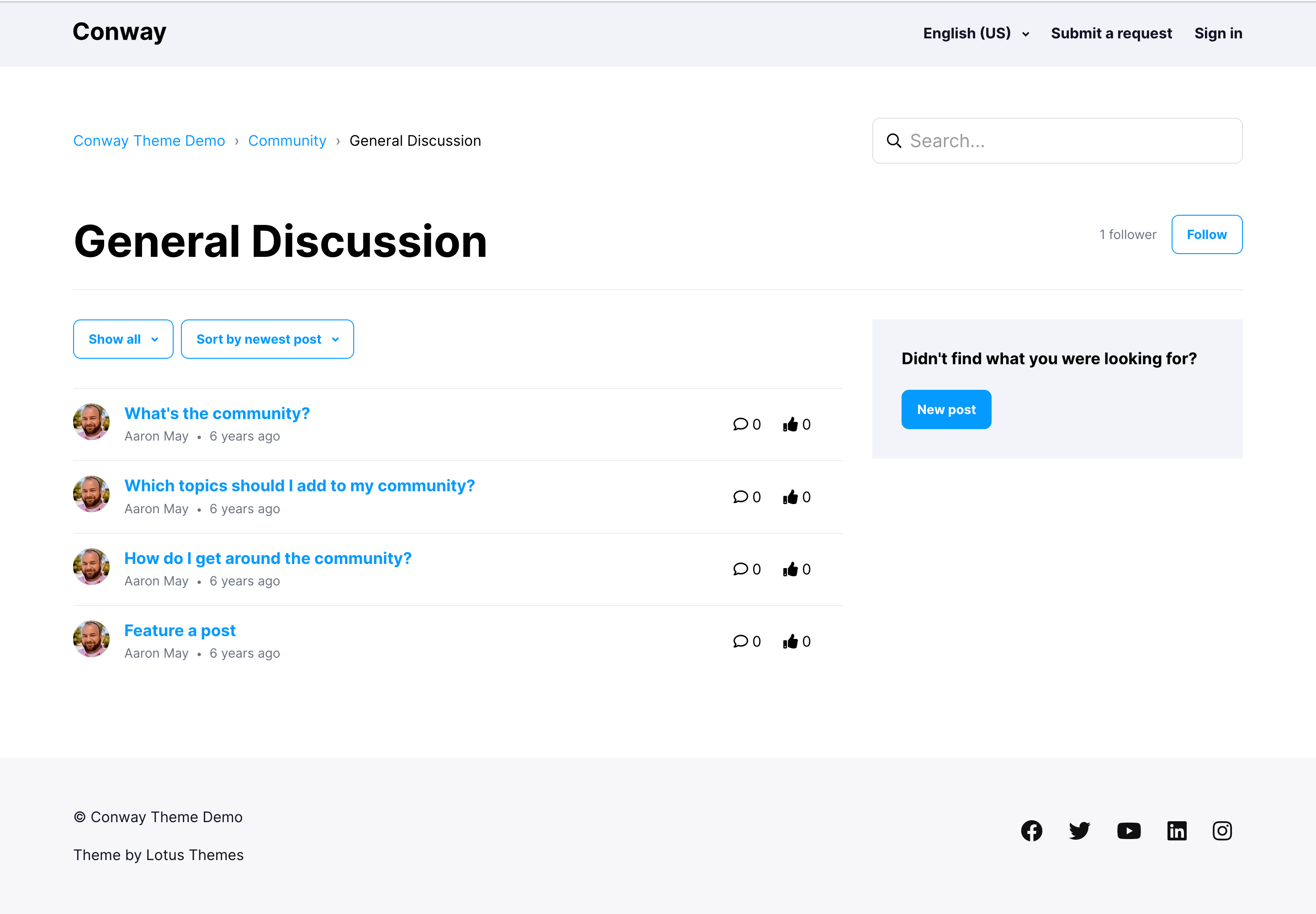Click the Instagram icon in footer
Screen dimensions: 1316x914
tap(1222, 830)
